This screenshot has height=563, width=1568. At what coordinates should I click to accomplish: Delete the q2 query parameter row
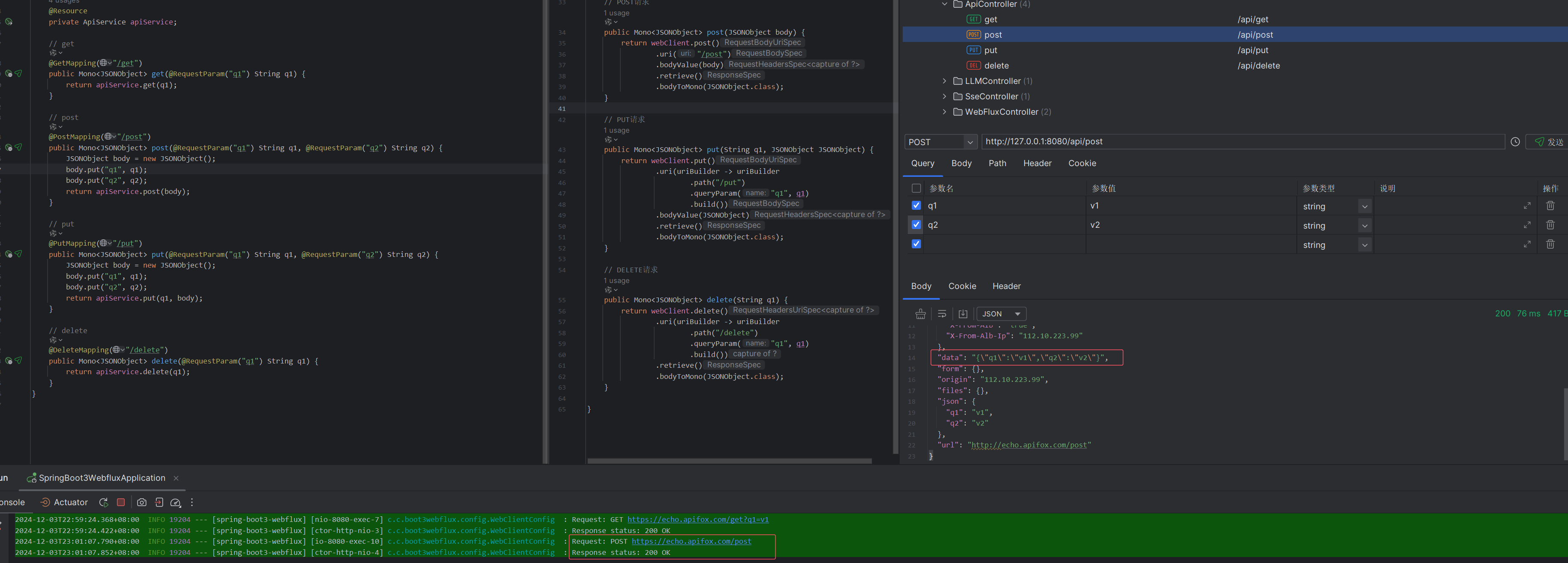(1550, 225)
